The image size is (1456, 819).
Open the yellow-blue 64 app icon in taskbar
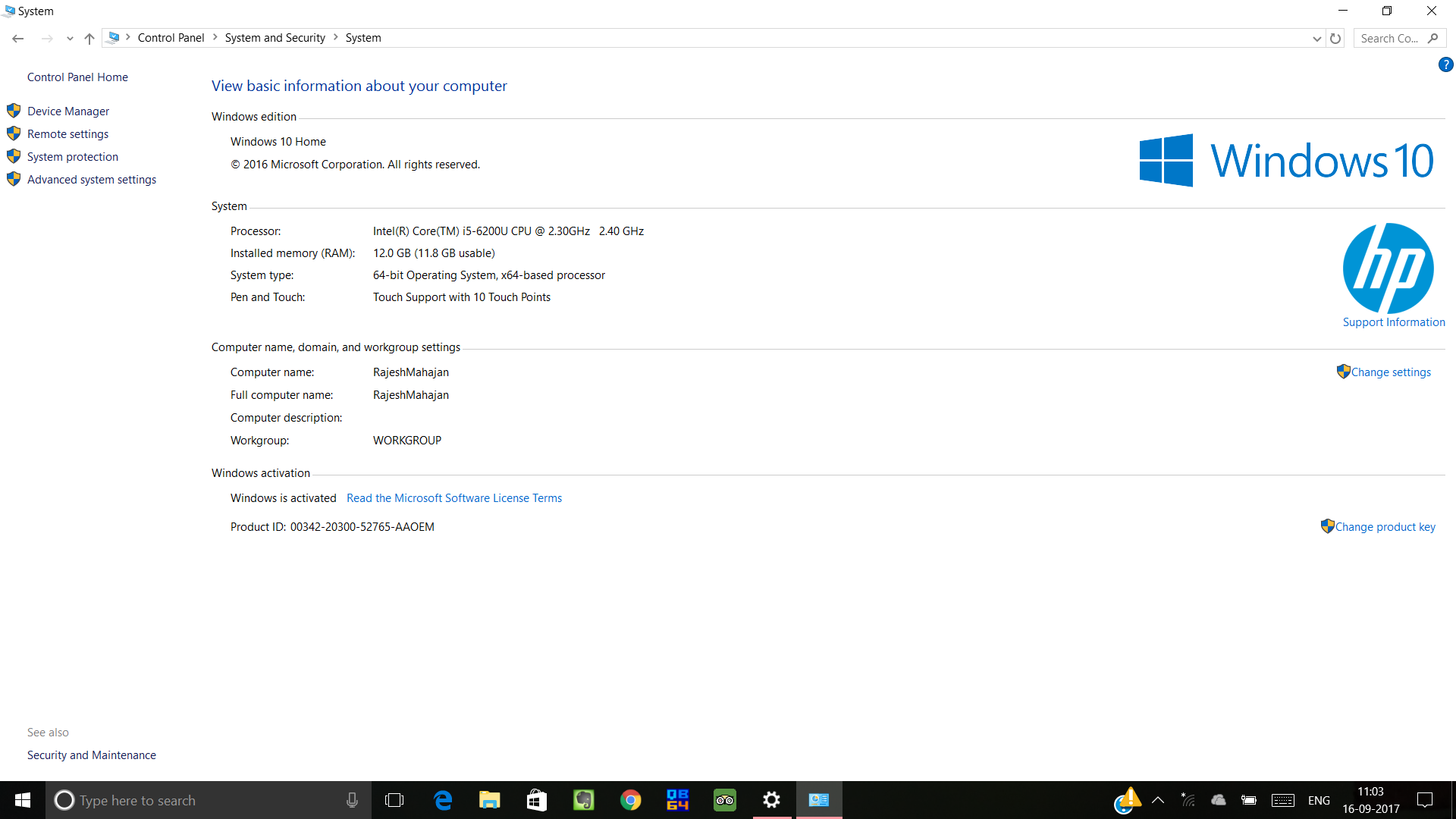click(x=678, y=800)
